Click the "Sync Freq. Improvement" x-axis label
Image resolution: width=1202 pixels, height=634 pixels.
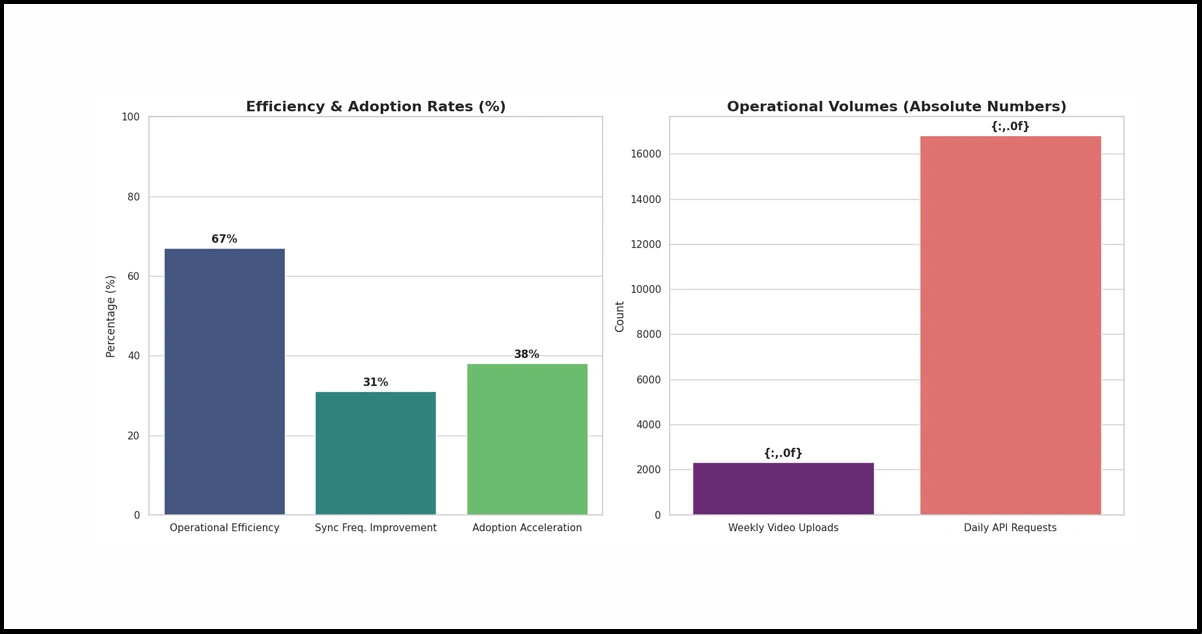tap(375, 528)
